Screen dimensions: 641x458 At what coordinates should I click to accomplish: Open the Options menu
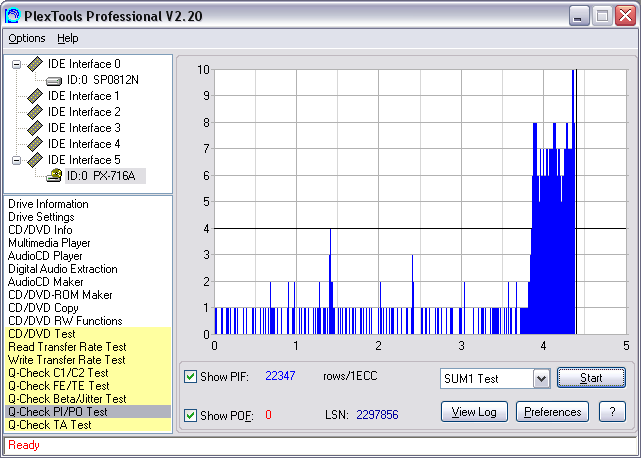tap(27, 38)
